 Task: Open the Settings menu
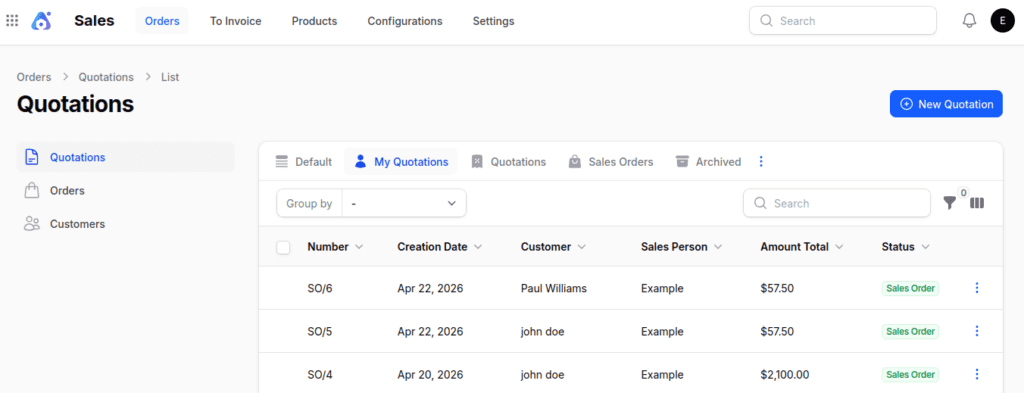494,21
